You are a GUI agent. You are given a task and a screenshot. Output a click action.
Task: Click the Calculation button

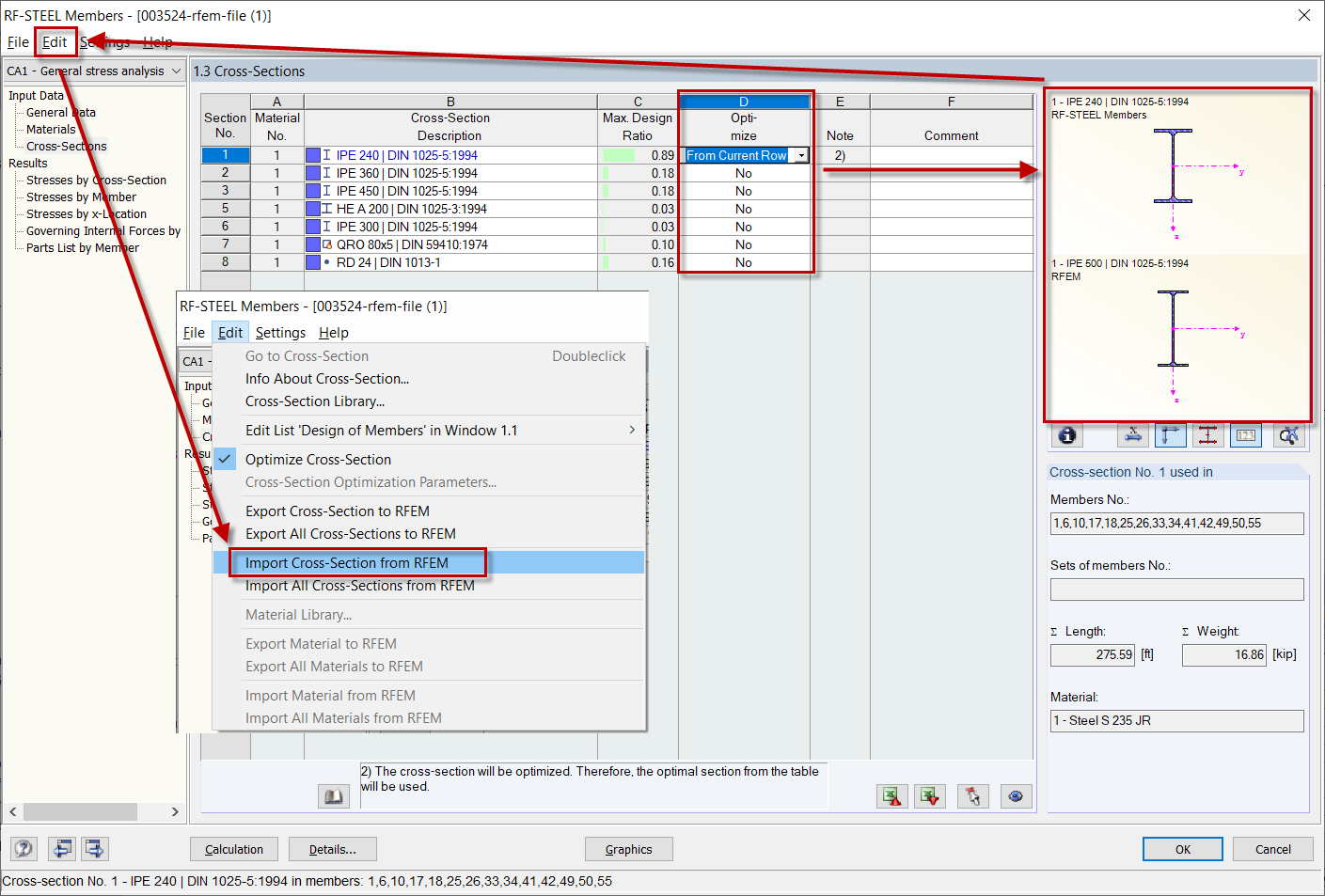click(x=234, y=849)
